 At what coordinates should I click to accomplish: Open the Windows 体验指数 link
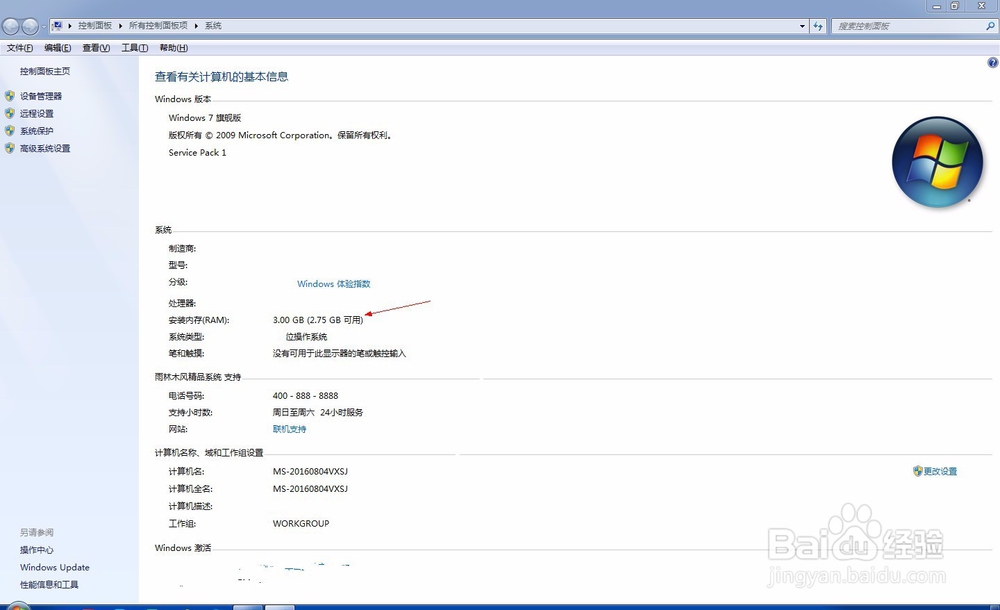pyautogui.click(x=334, y=284)
